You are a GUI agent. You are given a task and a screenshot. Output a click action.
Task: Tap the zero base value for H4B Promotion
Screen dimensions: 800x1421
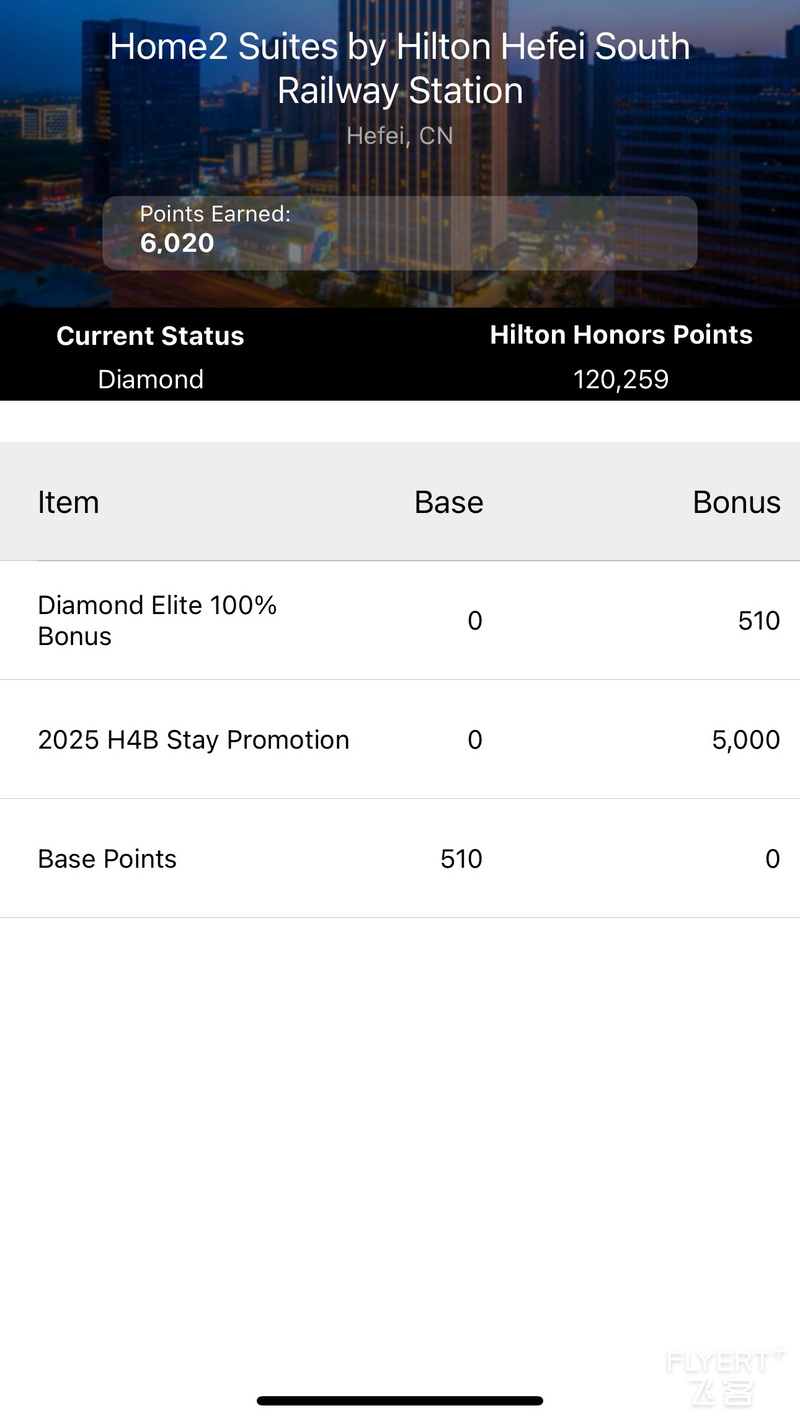(x=475, y=740)
